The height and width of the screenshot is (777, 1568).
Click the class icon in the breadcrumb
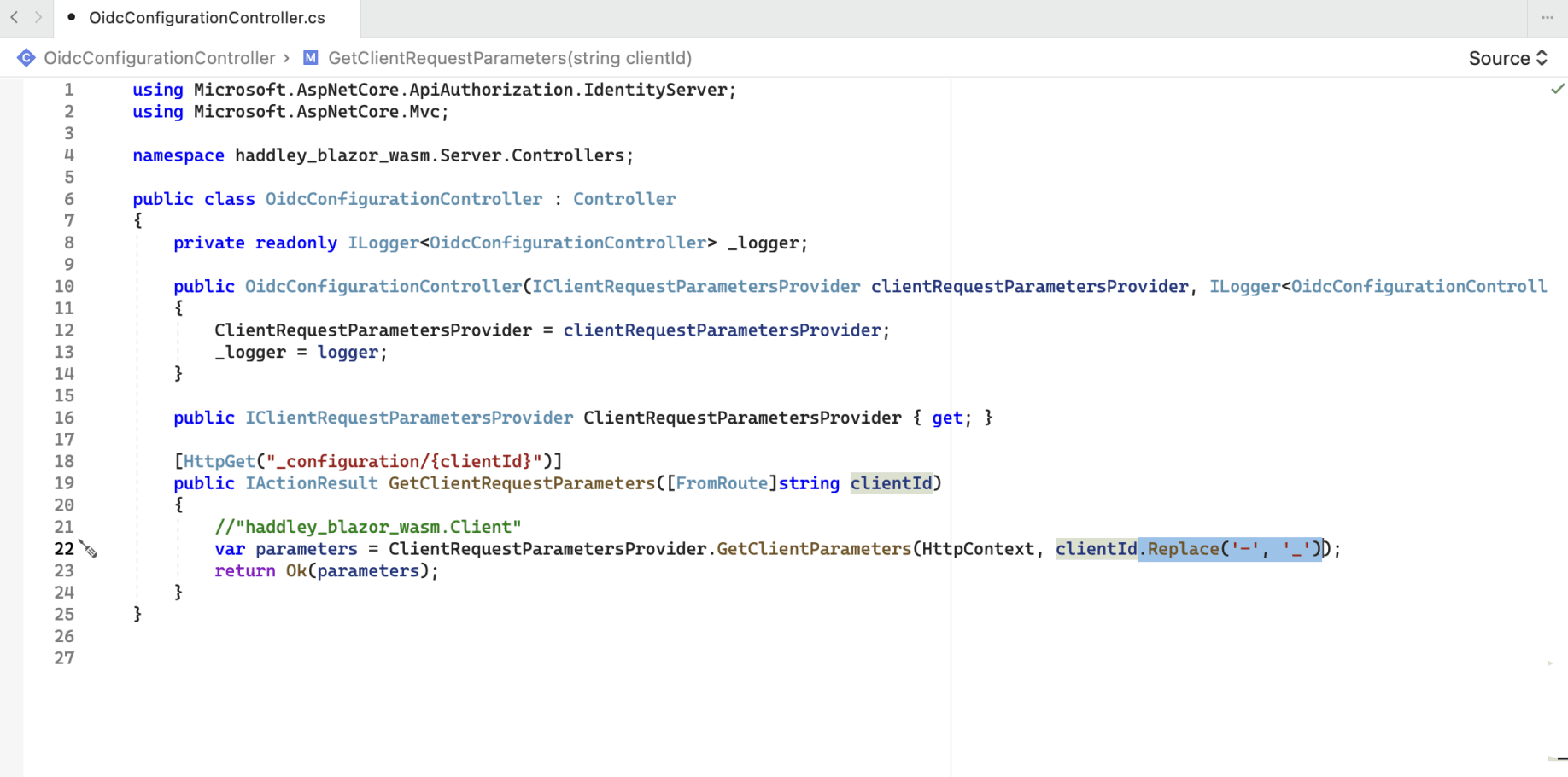(x=26, y=58)
